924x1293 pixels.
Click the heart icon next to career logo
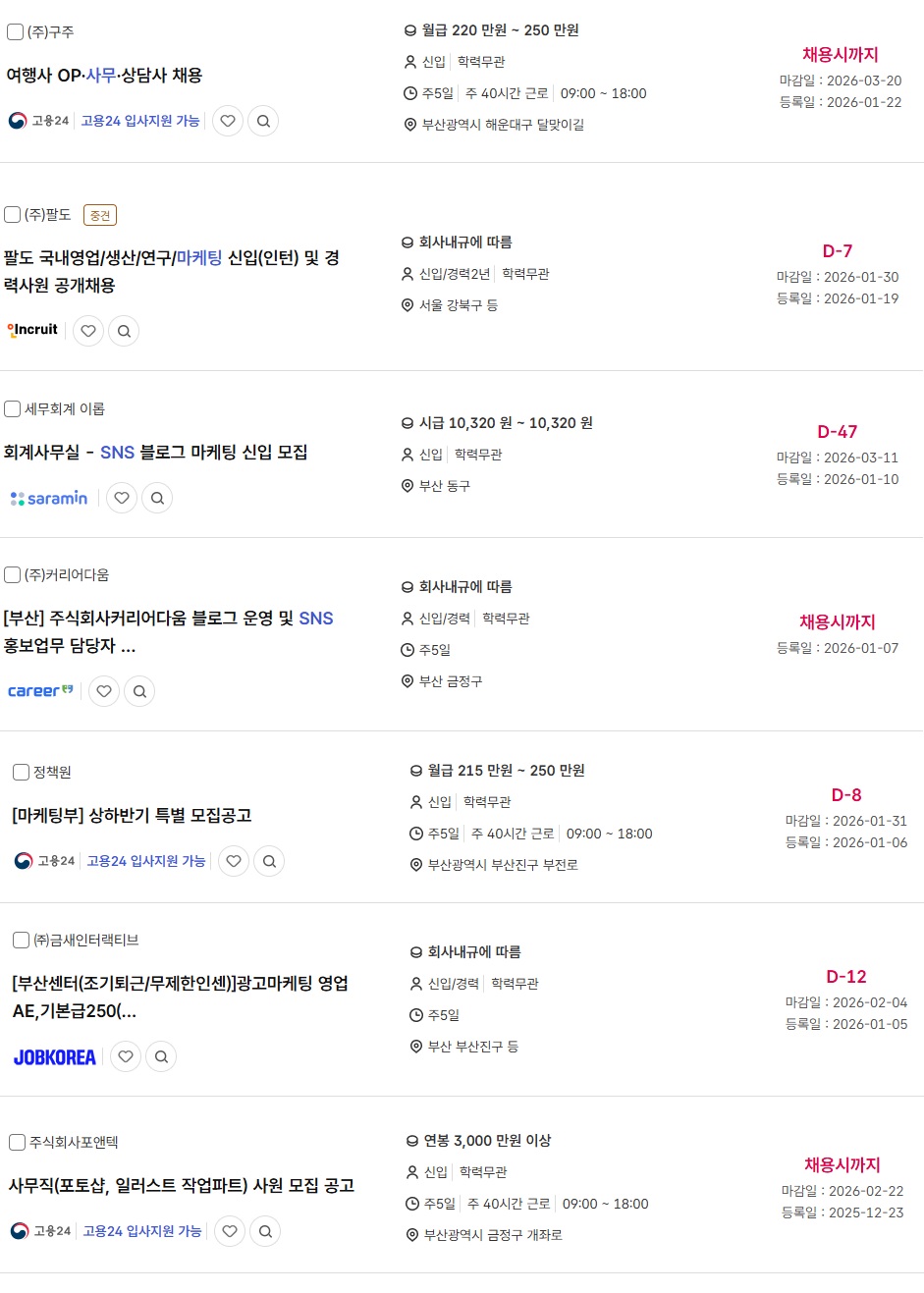(x=104, y=691)
